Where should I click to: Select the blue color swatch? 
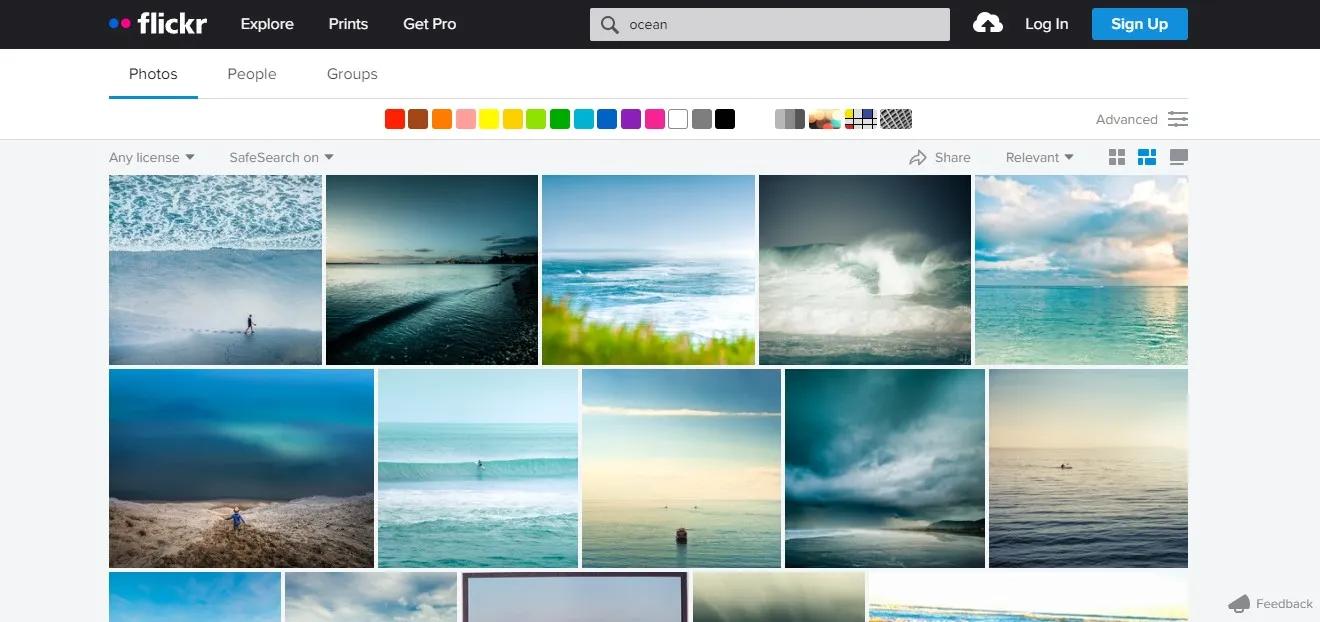(x=607, y=119)
